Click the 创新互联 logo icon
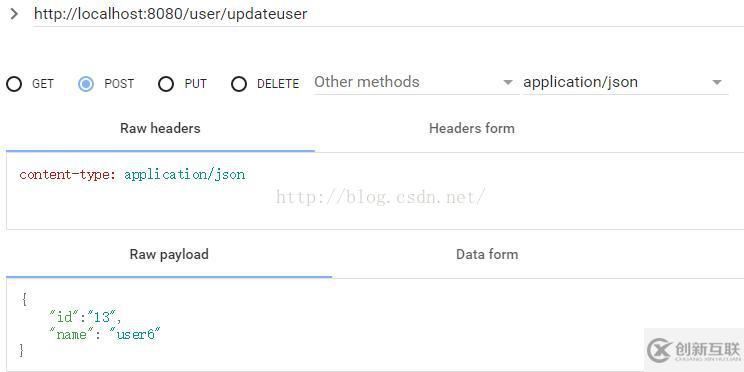Image resolution: width=744 pixels, height=372 pixels. click(660, 351)
